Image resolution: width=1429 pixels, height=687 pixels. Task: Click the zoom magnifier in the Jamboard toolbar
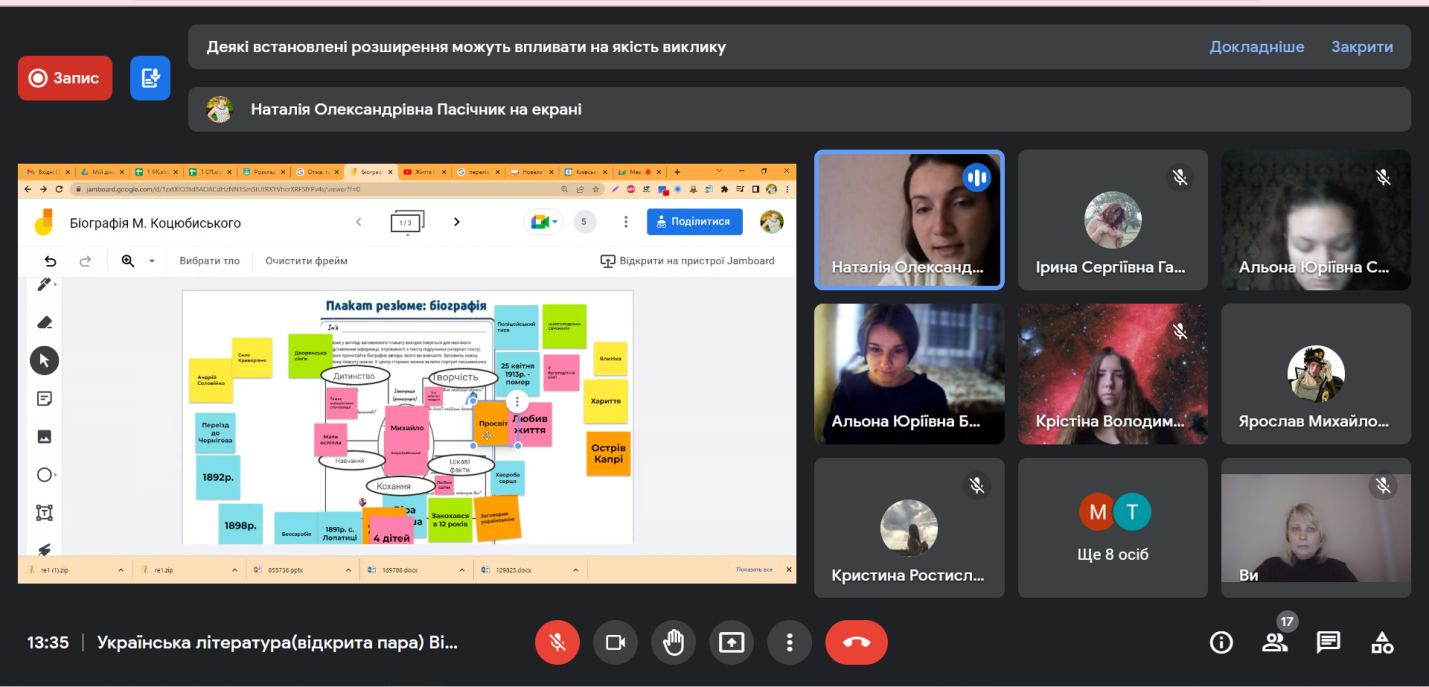[x=128, y=261]
